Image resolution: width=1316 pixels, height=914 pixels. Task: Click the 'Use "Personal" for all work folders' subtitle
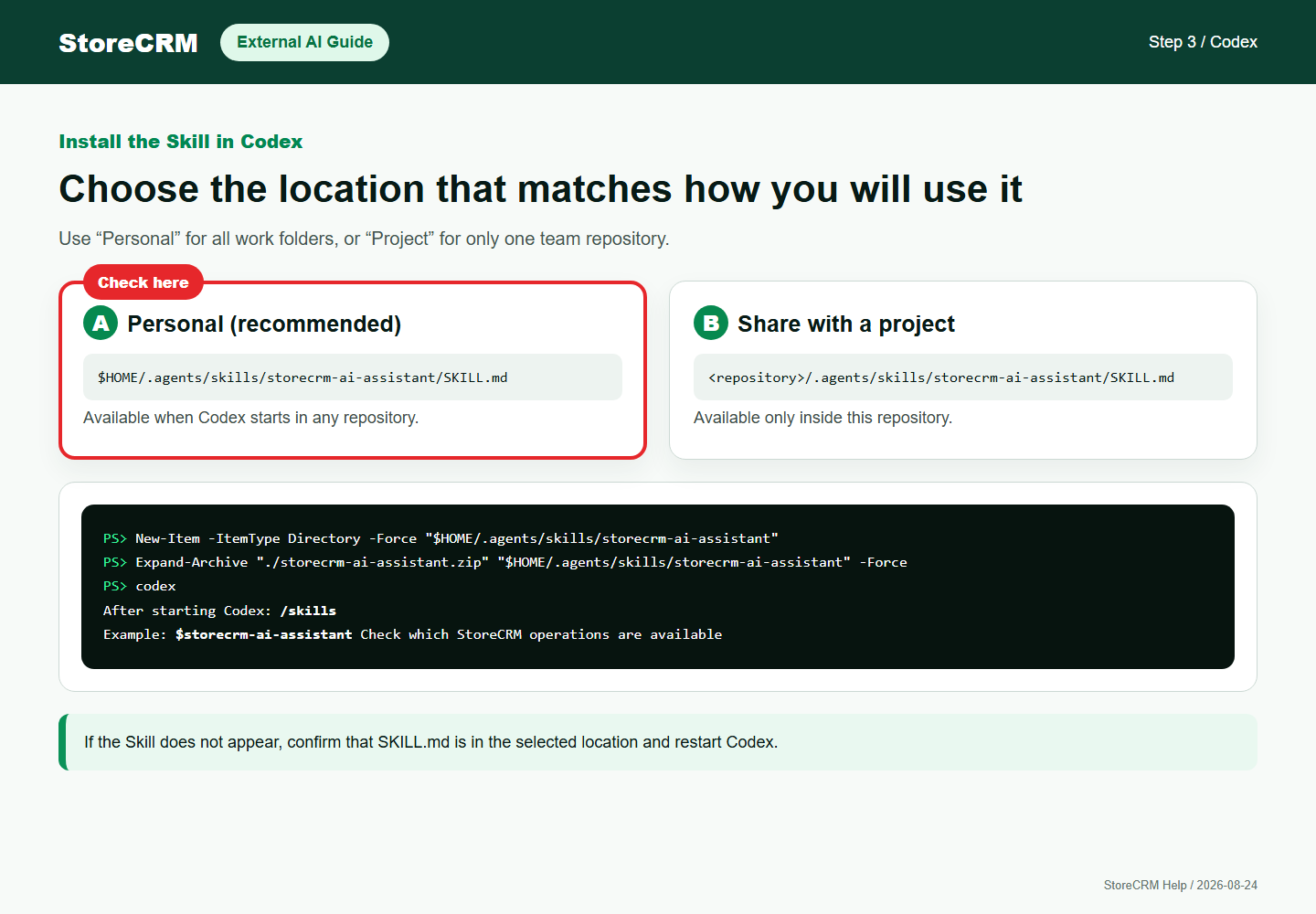coord(364,239)
